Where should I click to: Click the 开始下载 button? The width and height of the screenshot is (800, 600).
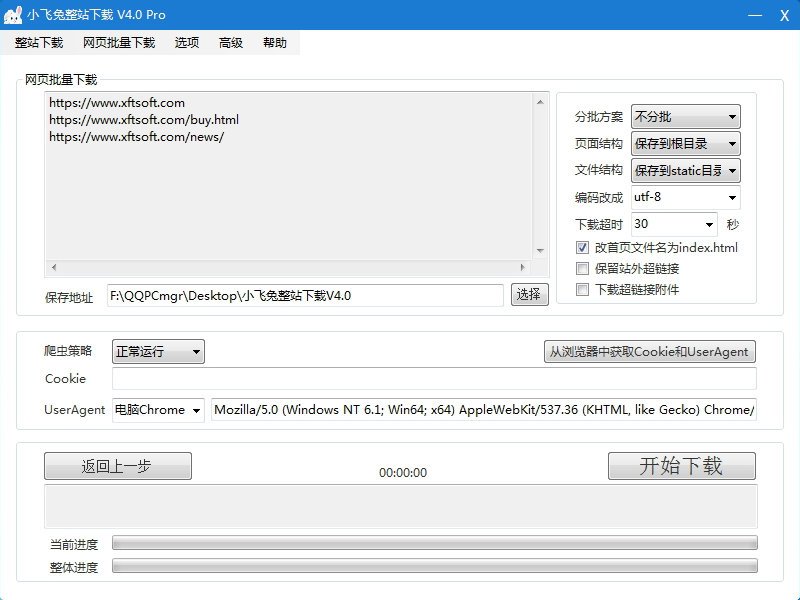point(681,466)
